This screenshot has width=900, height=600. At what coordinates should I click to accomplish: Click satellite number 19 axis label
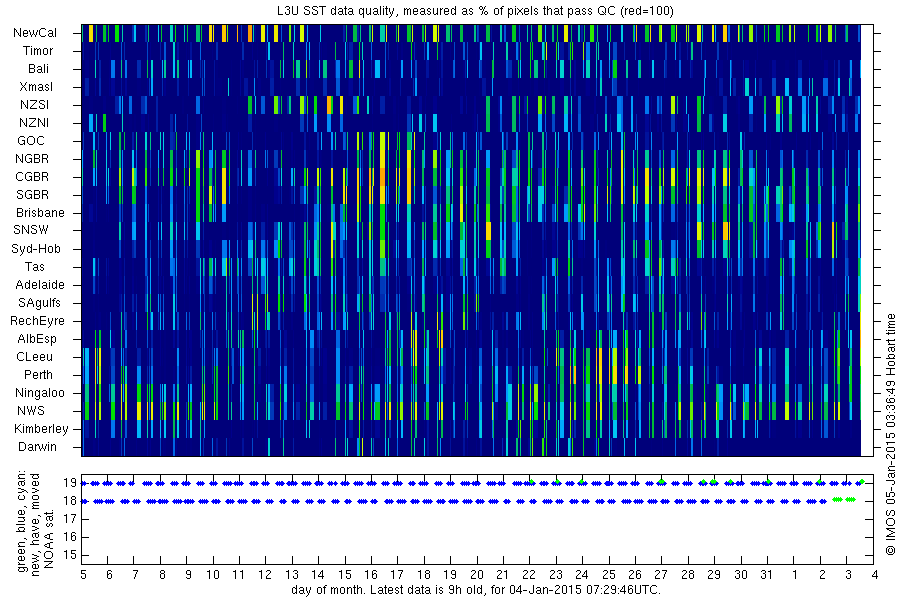[x=70, y=483]
